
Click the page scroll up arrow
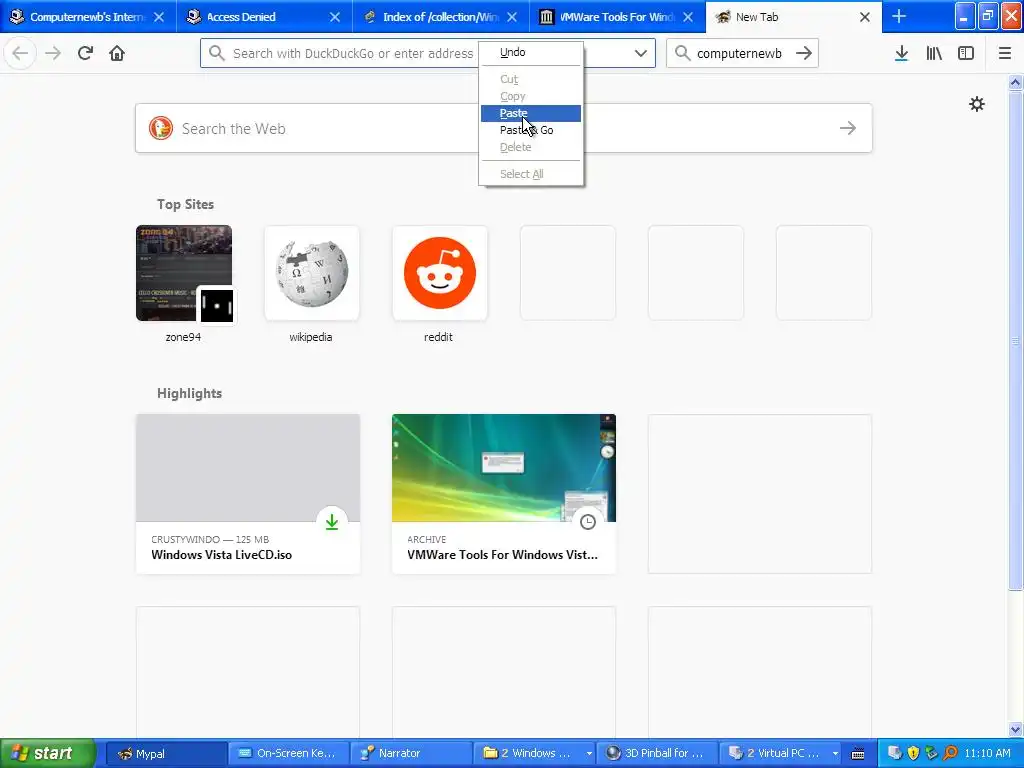pos(1016,82)
